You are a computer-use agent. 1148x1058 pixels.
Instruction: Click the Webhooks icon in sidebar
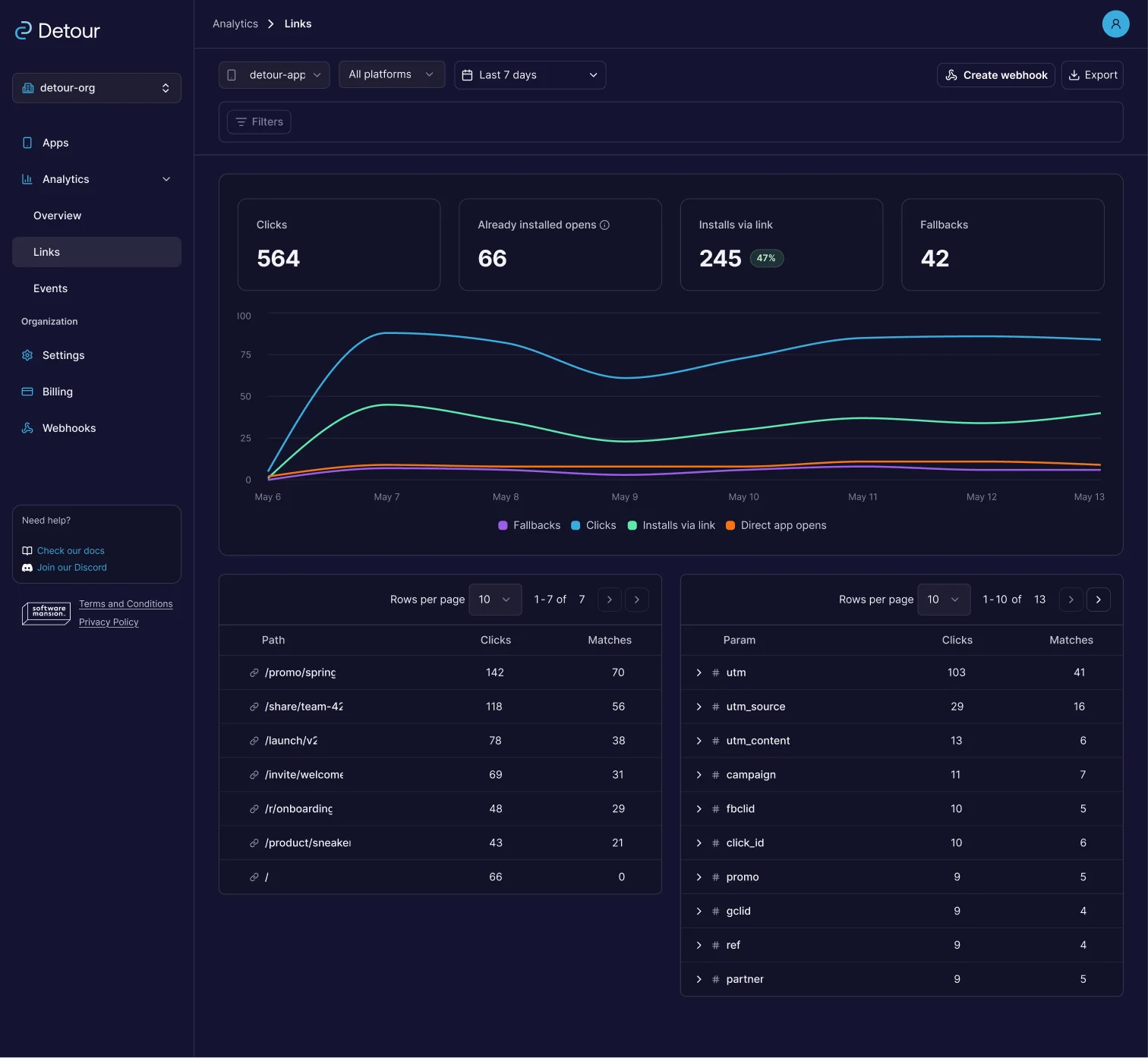27,428
